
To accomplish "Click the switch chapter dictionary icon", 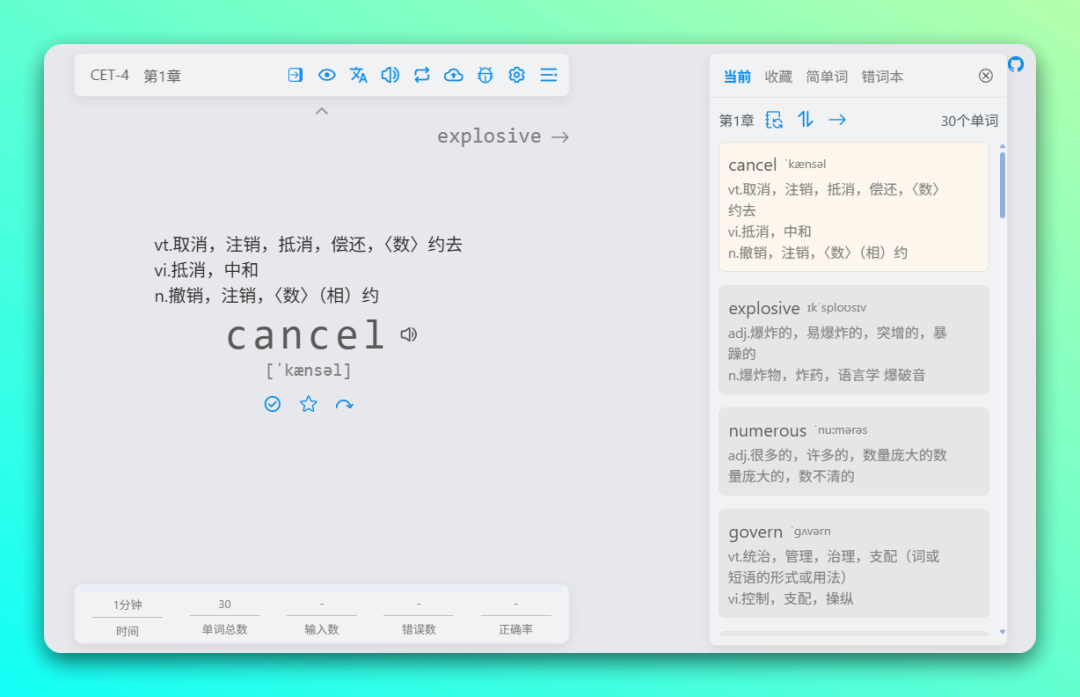I will tap(773, 120).
